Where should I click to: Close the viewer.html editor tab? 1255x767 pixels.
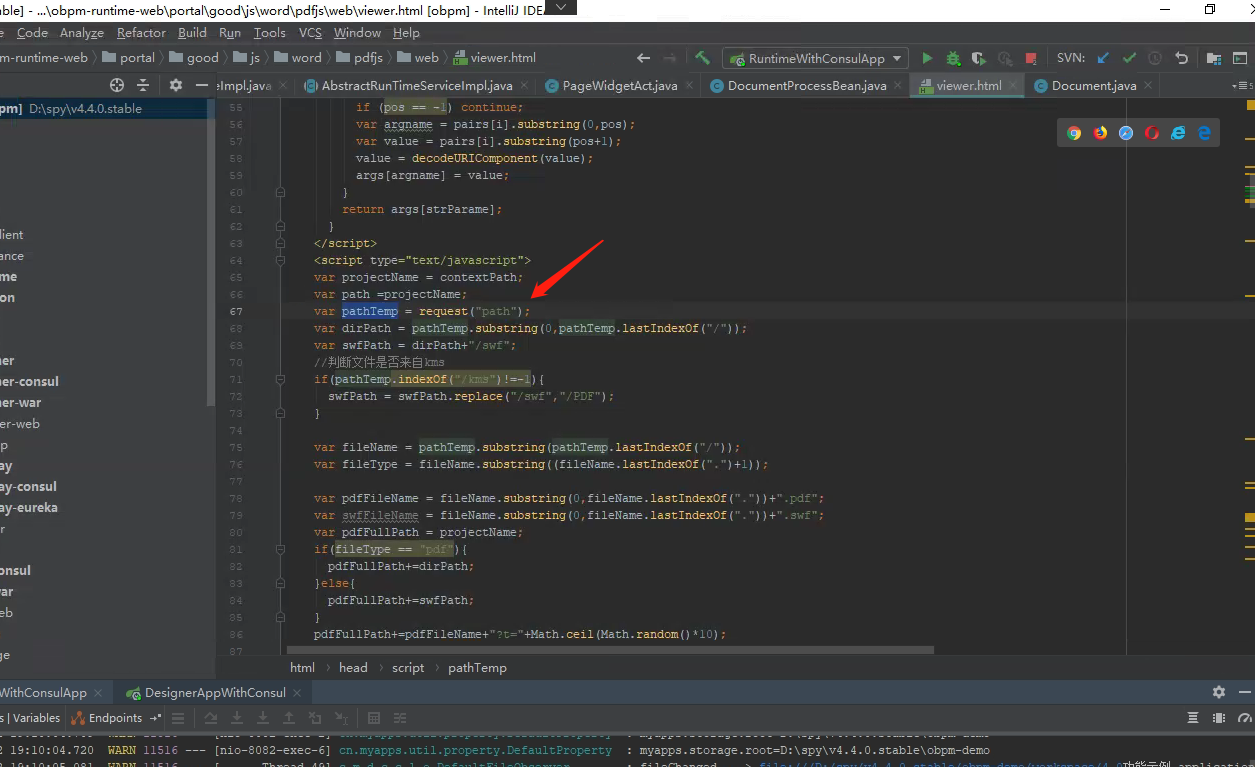coord(1011,86)
